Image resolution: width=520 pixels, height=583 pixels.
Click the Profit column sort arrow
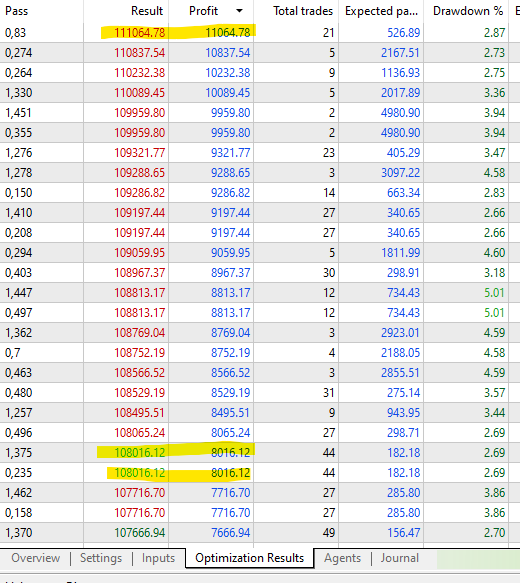(239, 11)
